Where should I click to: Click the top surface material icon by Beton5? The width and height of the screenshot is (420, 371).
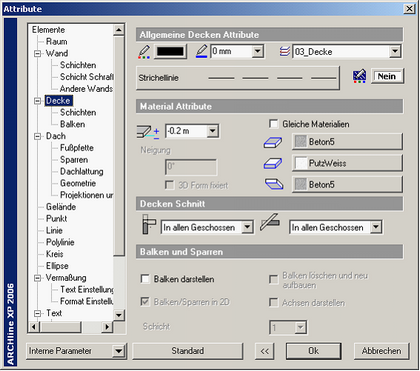click(273, 142)
